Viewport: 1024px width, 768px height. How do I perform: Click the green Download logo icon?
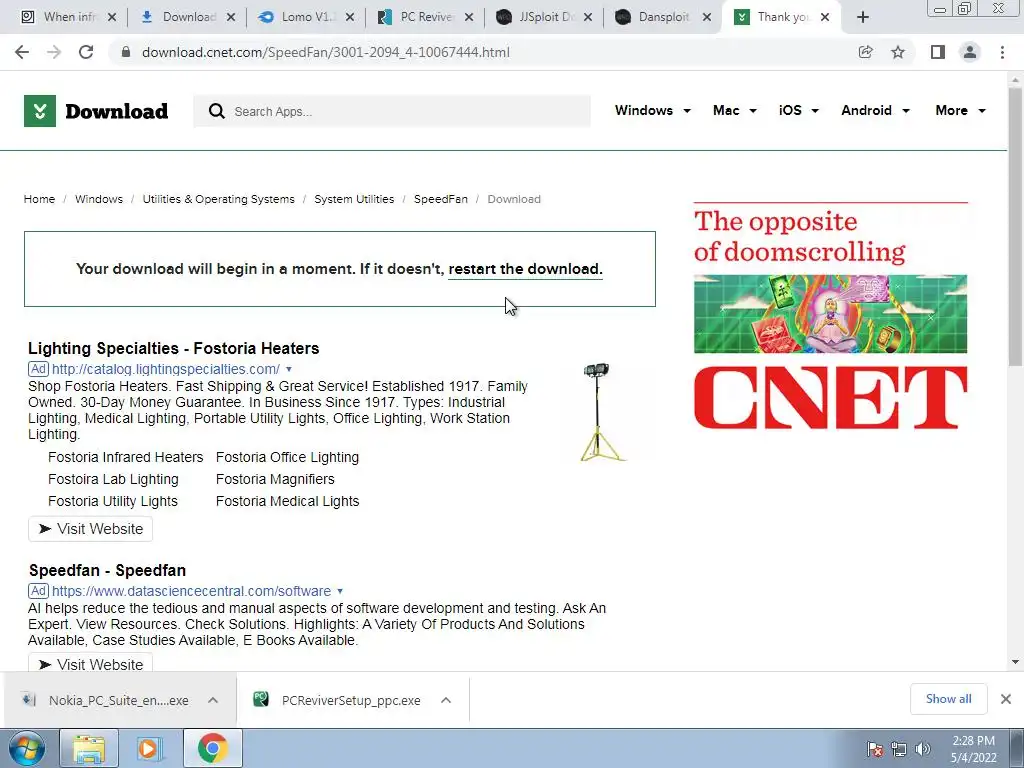tap(40, 111)
